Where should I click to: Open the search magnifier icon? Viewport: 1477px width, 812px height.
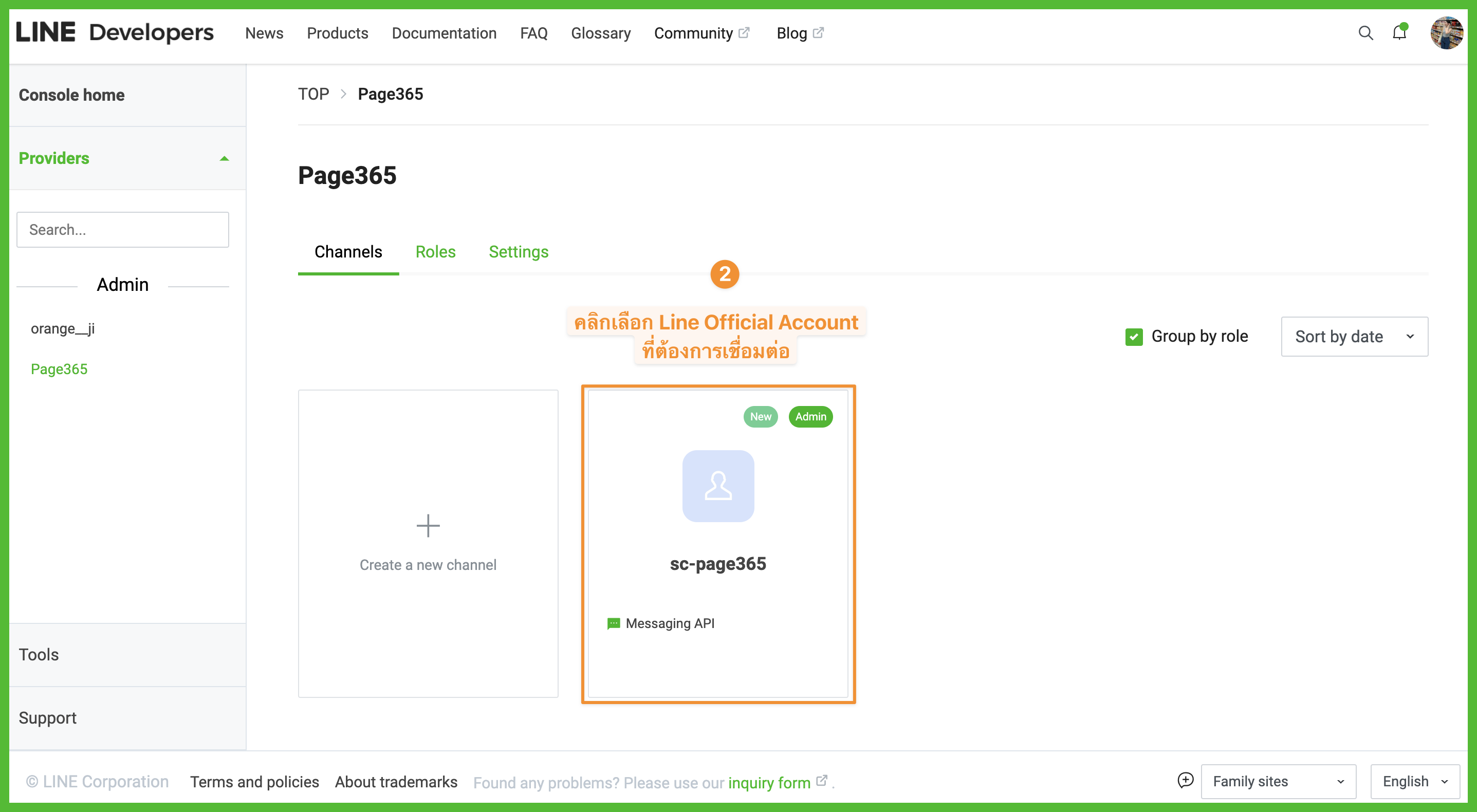coord(1366,33)
